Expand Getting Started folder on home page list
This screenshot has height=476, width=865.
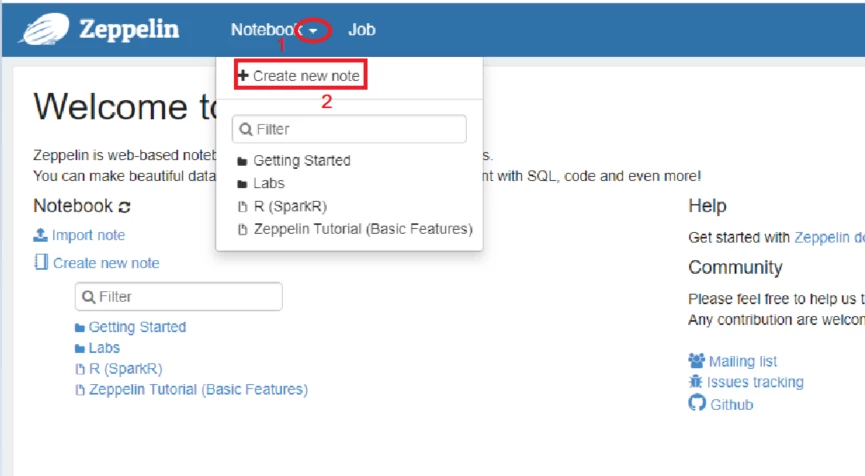point(131,327)
